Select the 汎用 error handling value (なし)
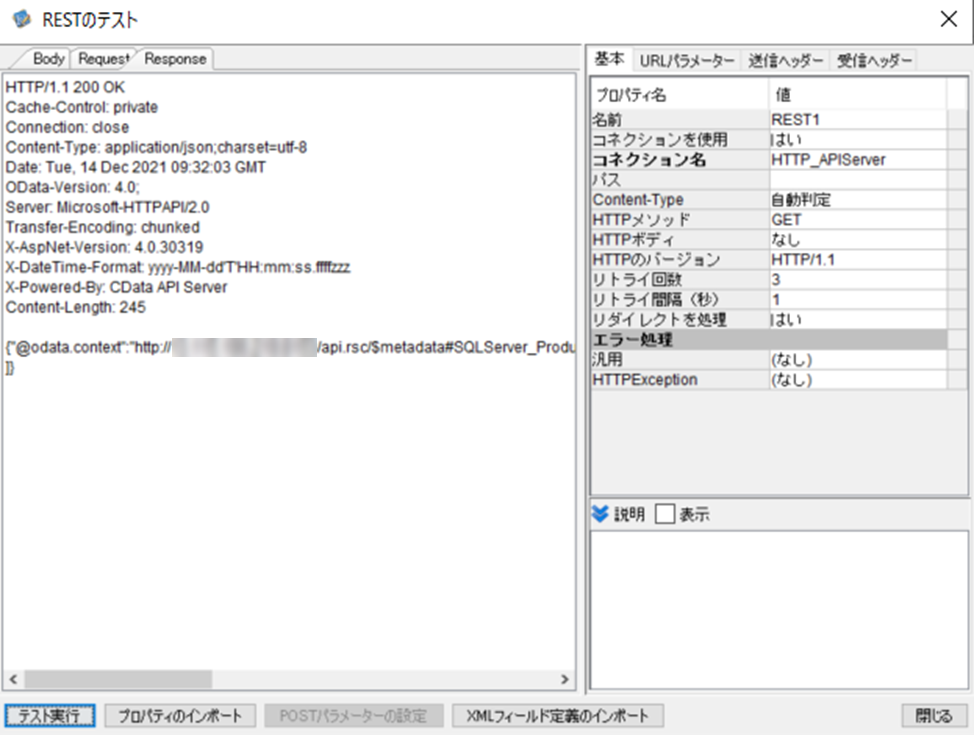974x735 pixels. [x=858, y=359]
